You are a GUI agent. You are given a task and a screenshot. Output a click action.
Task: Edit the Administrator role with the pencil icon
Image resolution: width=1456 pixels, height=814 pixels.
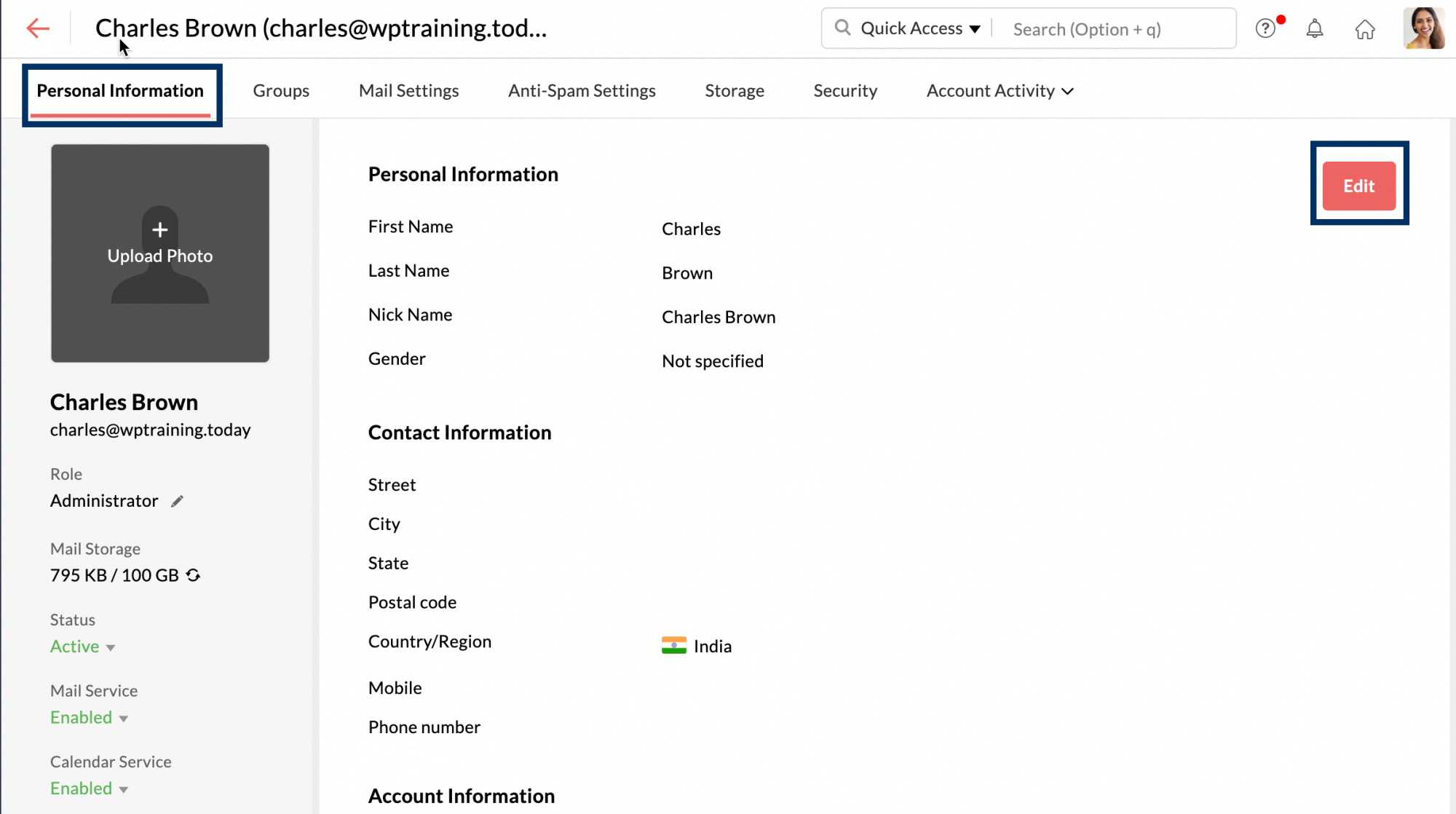(x=176, y=500)
